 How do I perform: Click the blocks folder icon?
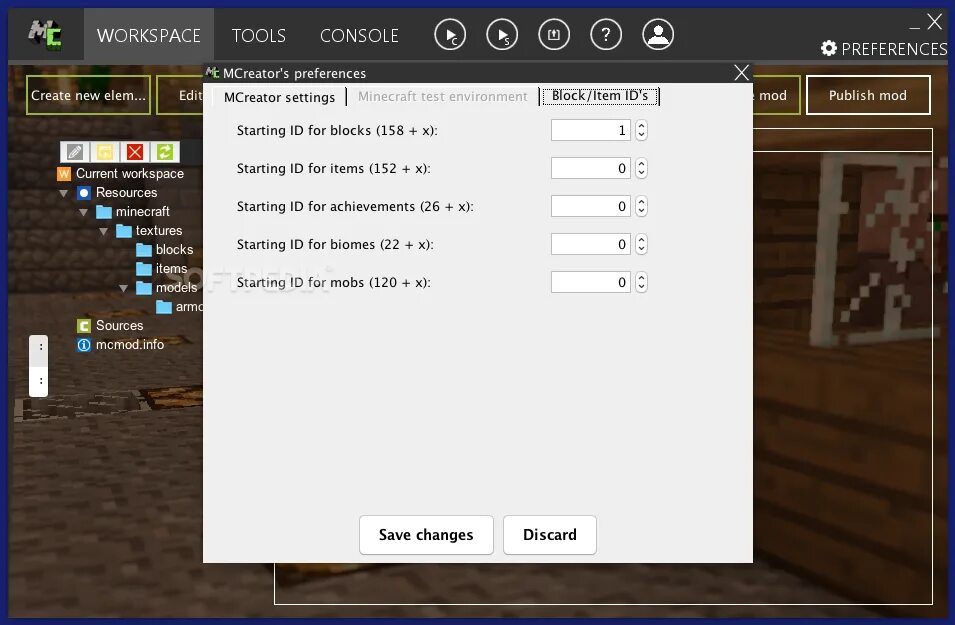tap(144, 250)
